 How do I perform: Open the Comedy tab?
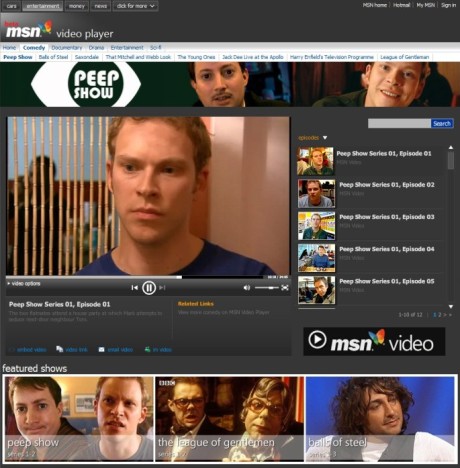(x=34, y=48)
